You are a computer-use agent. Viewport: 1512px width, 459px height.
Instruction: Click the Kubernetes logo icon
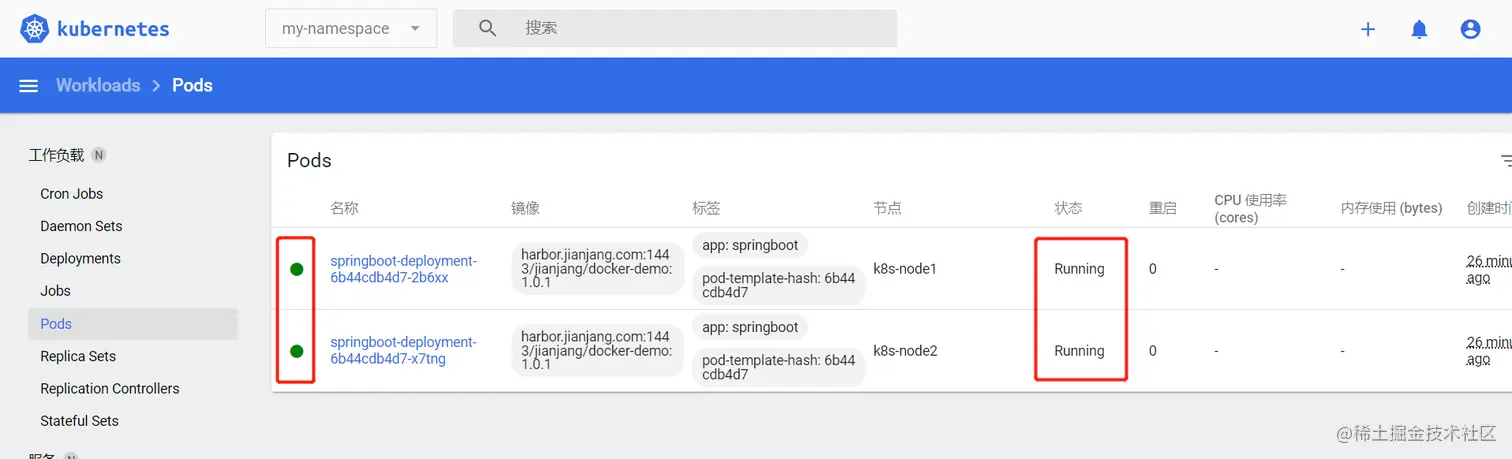tap(34, 29)
